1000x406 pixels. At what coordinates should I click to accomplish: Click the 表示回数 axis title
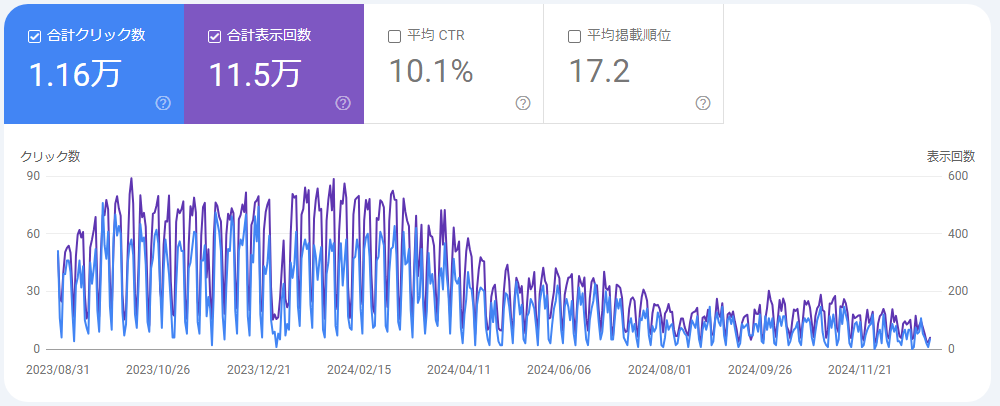point(951,157)
